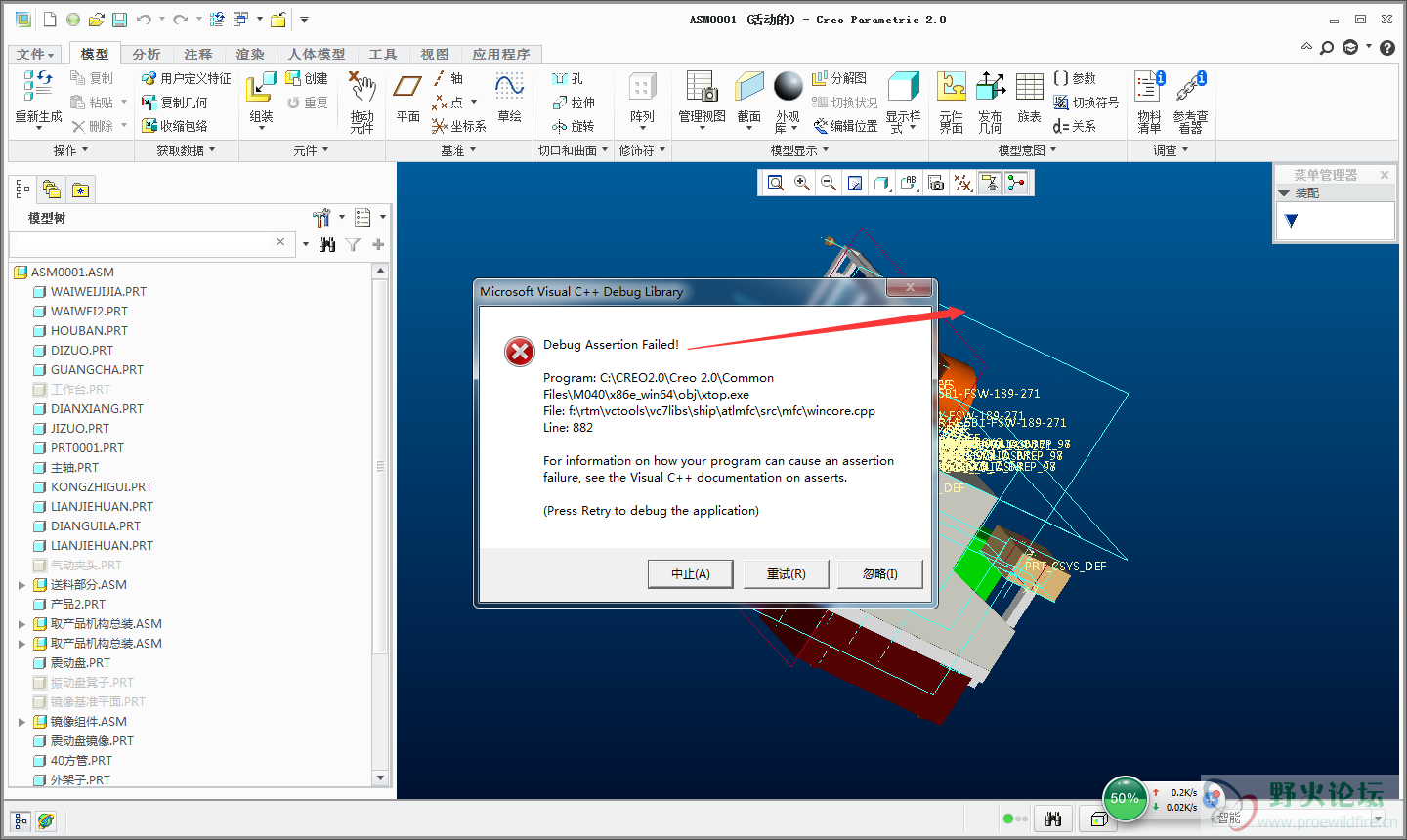Switch to the 注释 annotate tab
The width and height of the screenshot is (1407, 840).
pyautogui.click(x=198, y=54)
